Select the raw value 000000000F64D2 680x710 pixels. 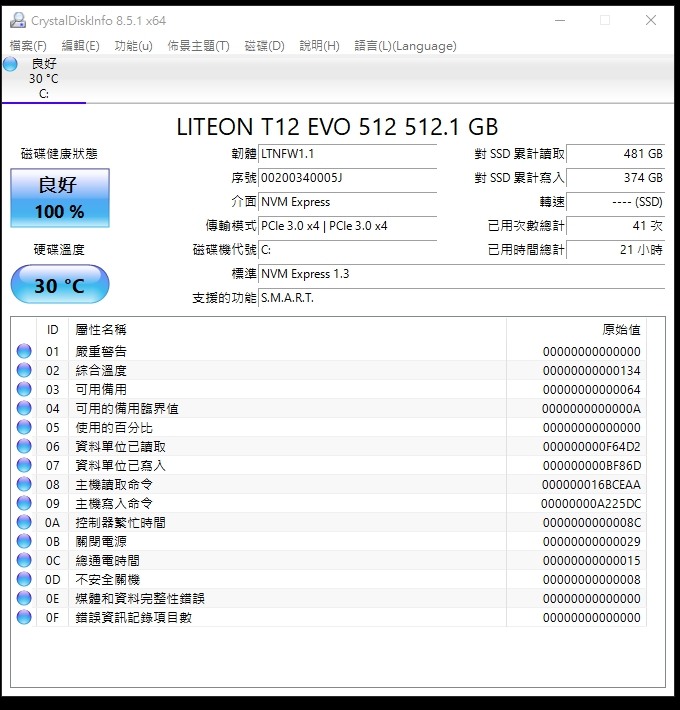point(591,447)
